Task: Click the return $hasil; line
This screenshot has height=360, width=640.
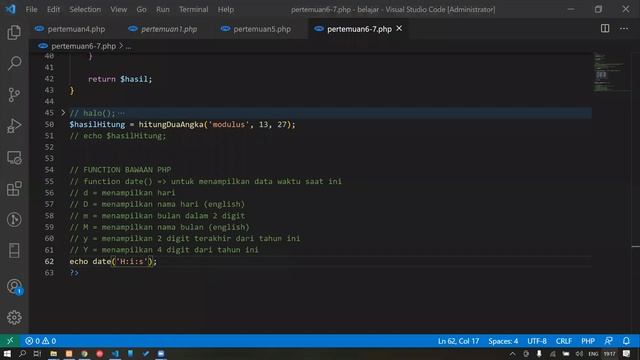Action: tap(120, 79)
